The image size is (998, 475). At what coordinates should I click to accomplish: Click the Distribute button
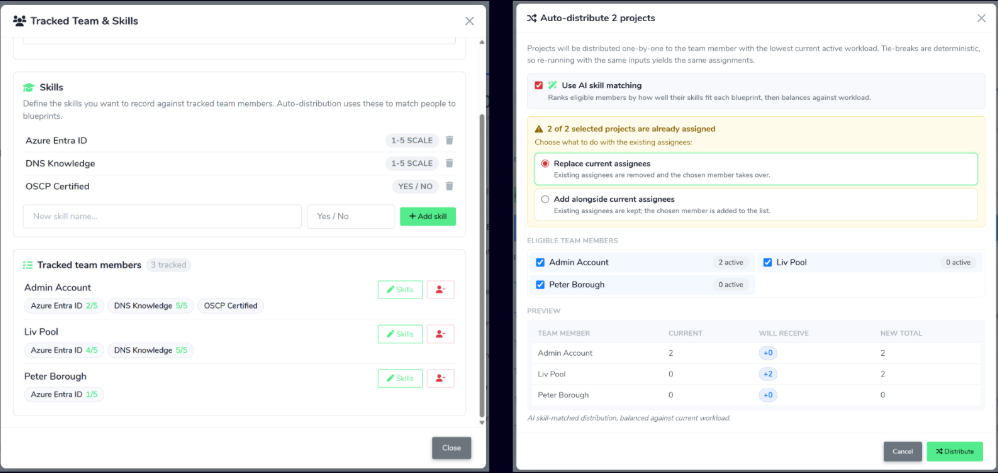[955, 451]
